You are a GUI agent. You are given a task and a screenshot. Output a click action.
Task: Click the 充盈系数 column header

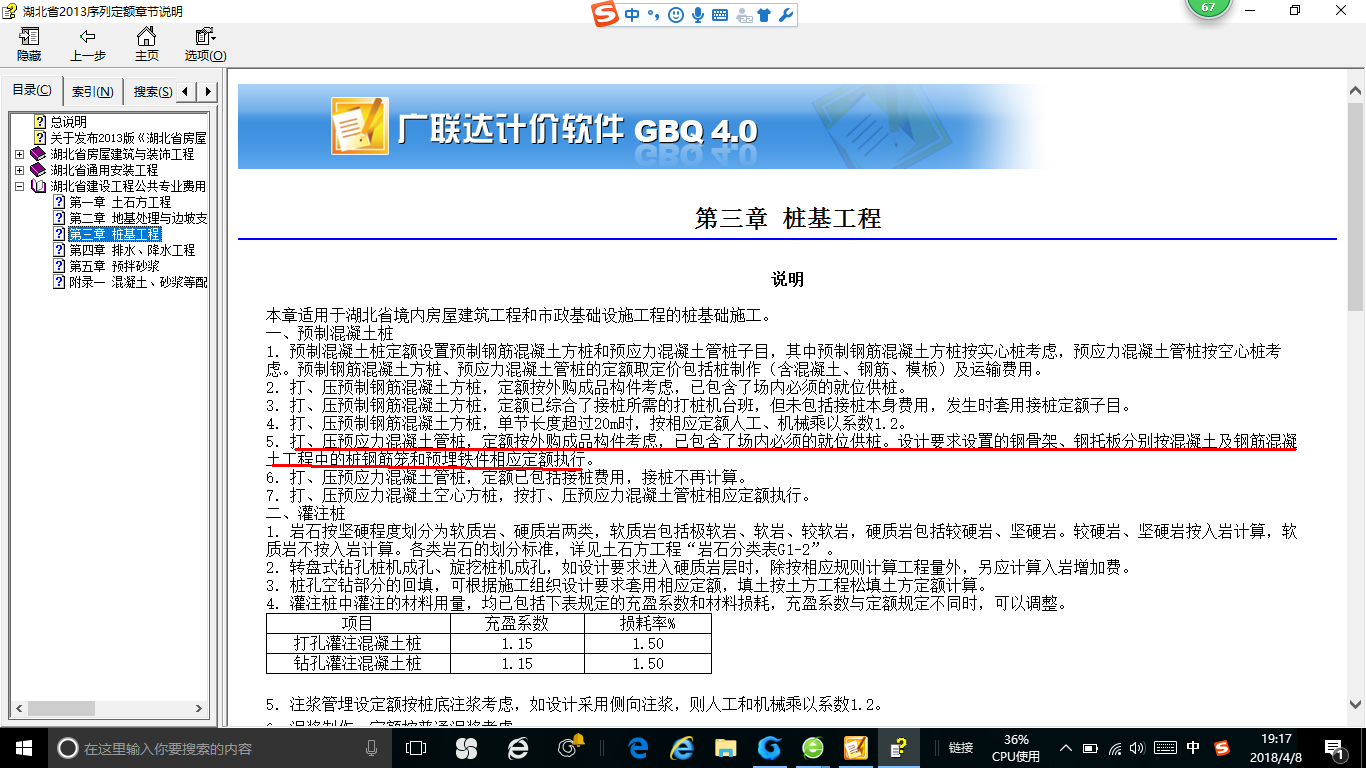click(517, 623)
